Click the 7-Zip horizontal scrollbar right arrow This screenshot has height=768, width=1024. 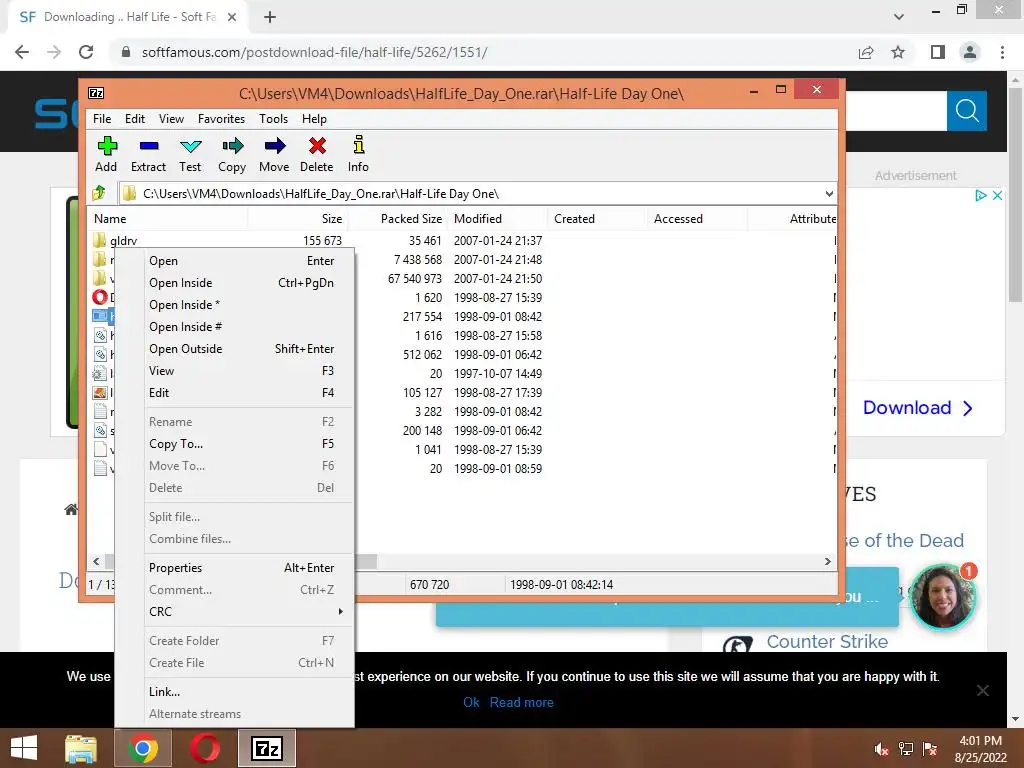pos(827,561)
